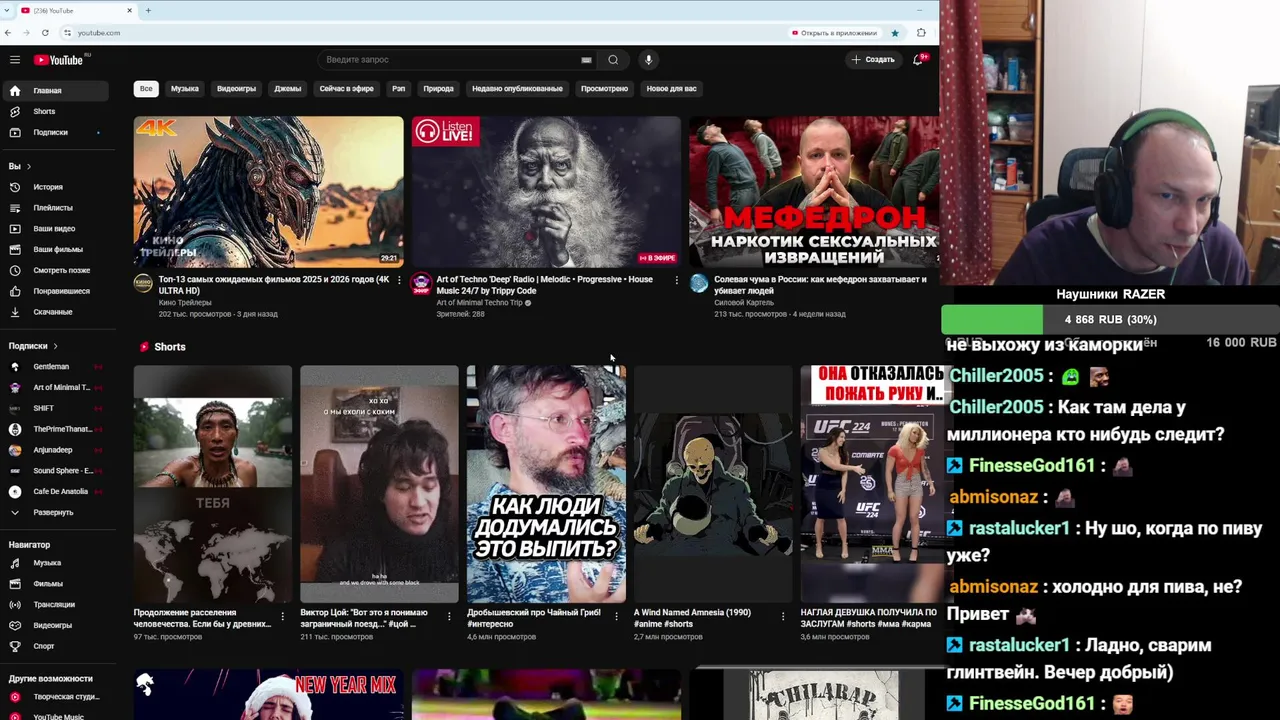Open the Топ-13 ожидаемых фильмов video thumbnail
This screenshot has height=720, width=1280.
tap(269, 192)
